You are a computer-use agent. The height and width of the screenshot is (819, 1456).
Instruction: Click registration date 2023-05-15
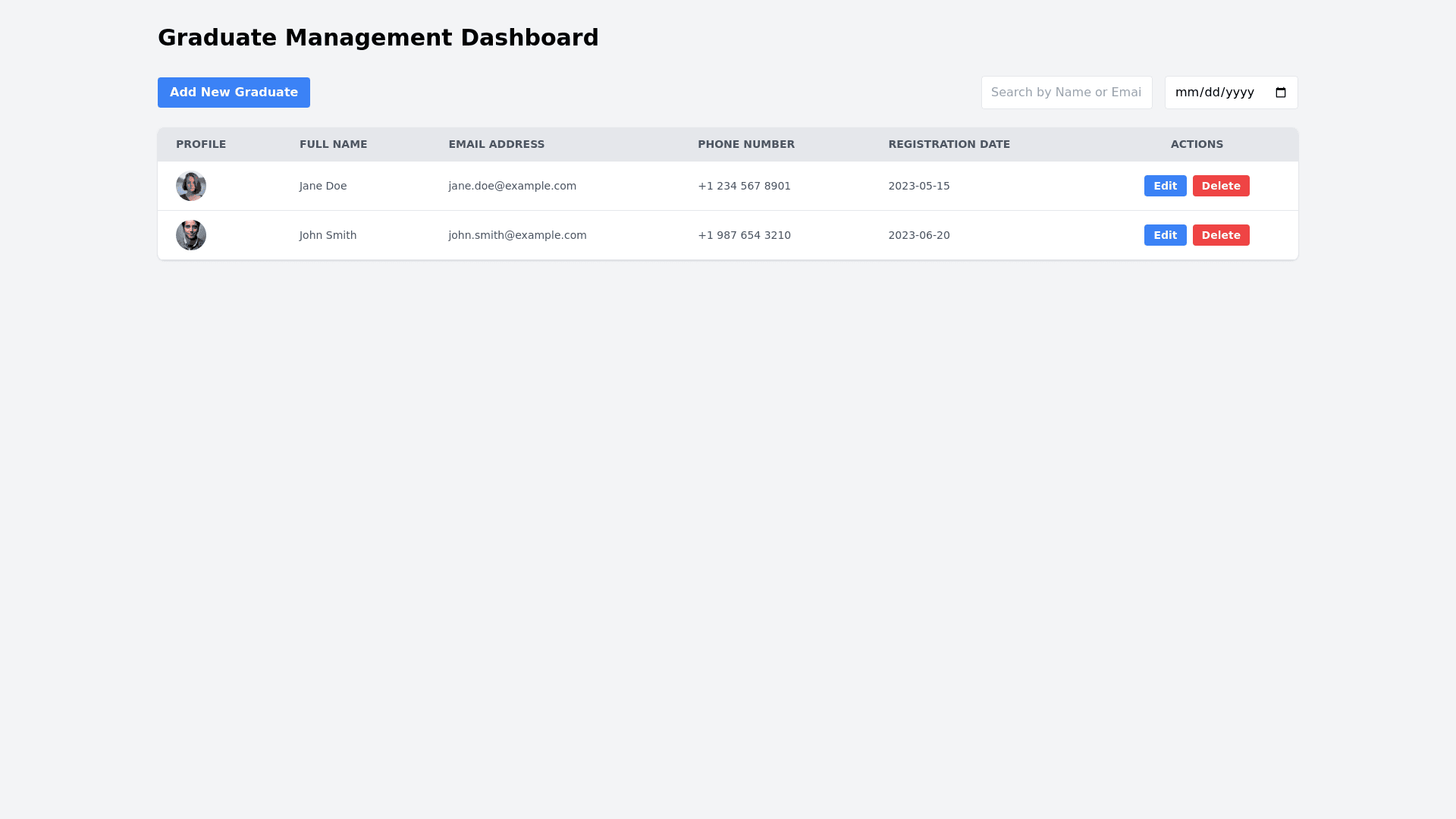click(x=918, y=186)
